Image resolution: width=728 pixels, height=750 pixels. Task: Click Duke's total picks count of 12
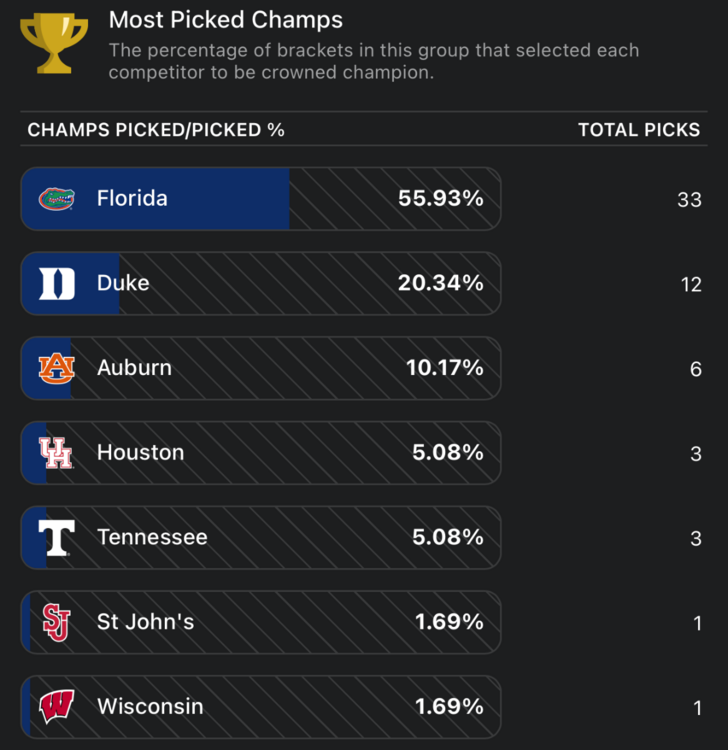coord(691,285)
